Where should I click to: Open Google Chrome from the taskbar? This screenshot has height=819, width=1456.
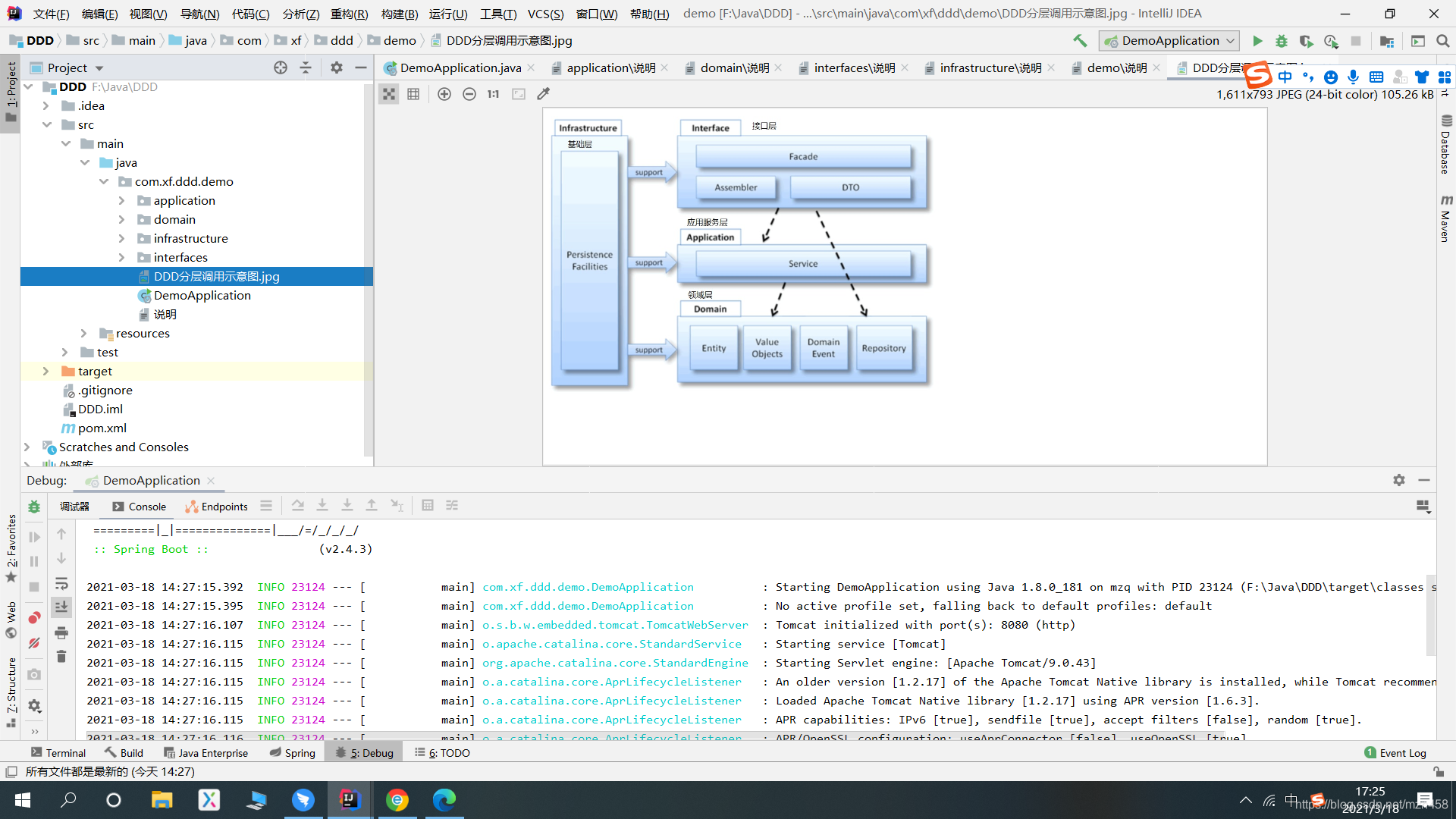pyautogui.click(x=397, y=800)
